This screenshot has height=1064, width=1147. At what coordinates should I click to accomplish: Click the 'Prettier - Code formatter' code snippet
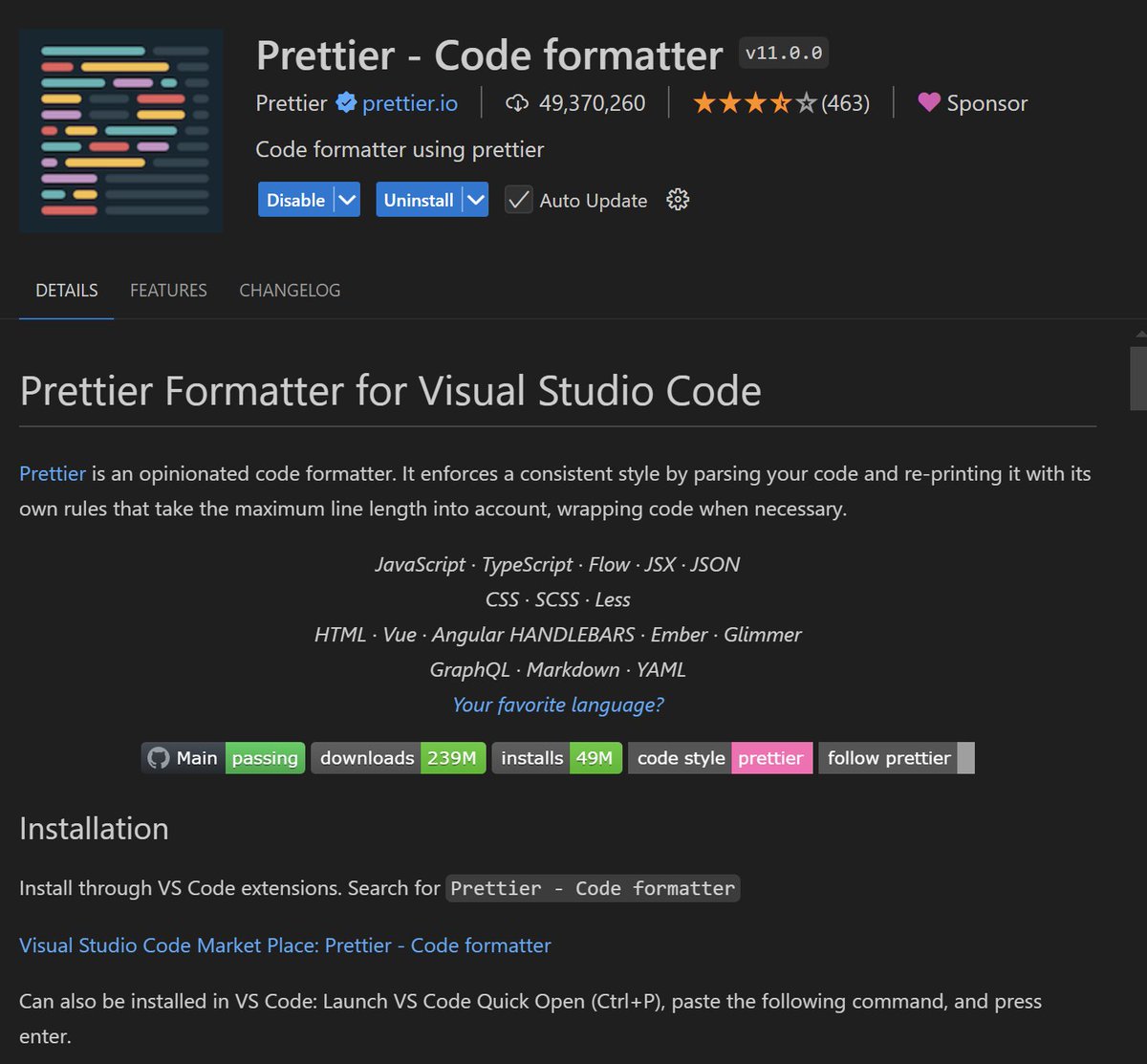[x=593, y=888]
